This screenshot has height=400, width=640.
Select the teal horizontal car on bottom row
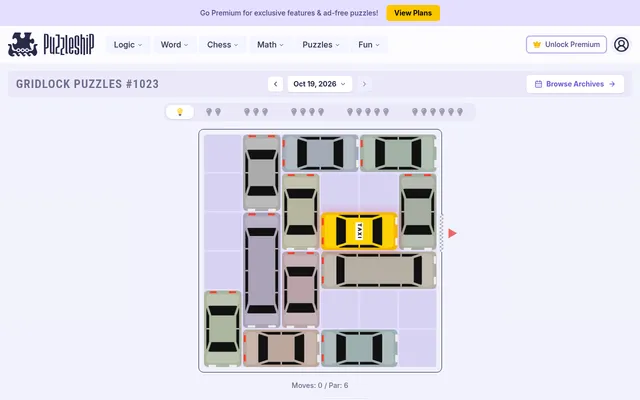359,348
